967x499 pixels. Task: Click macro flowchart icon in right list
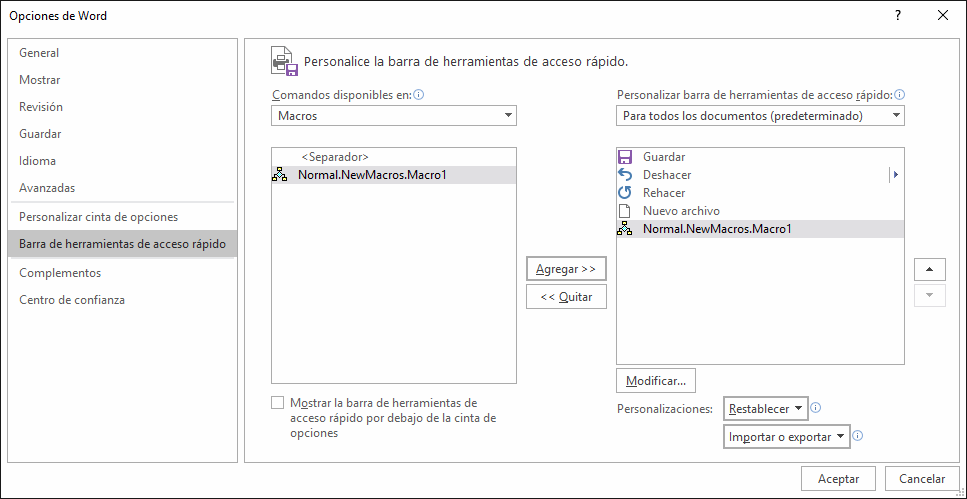(625, 229)
